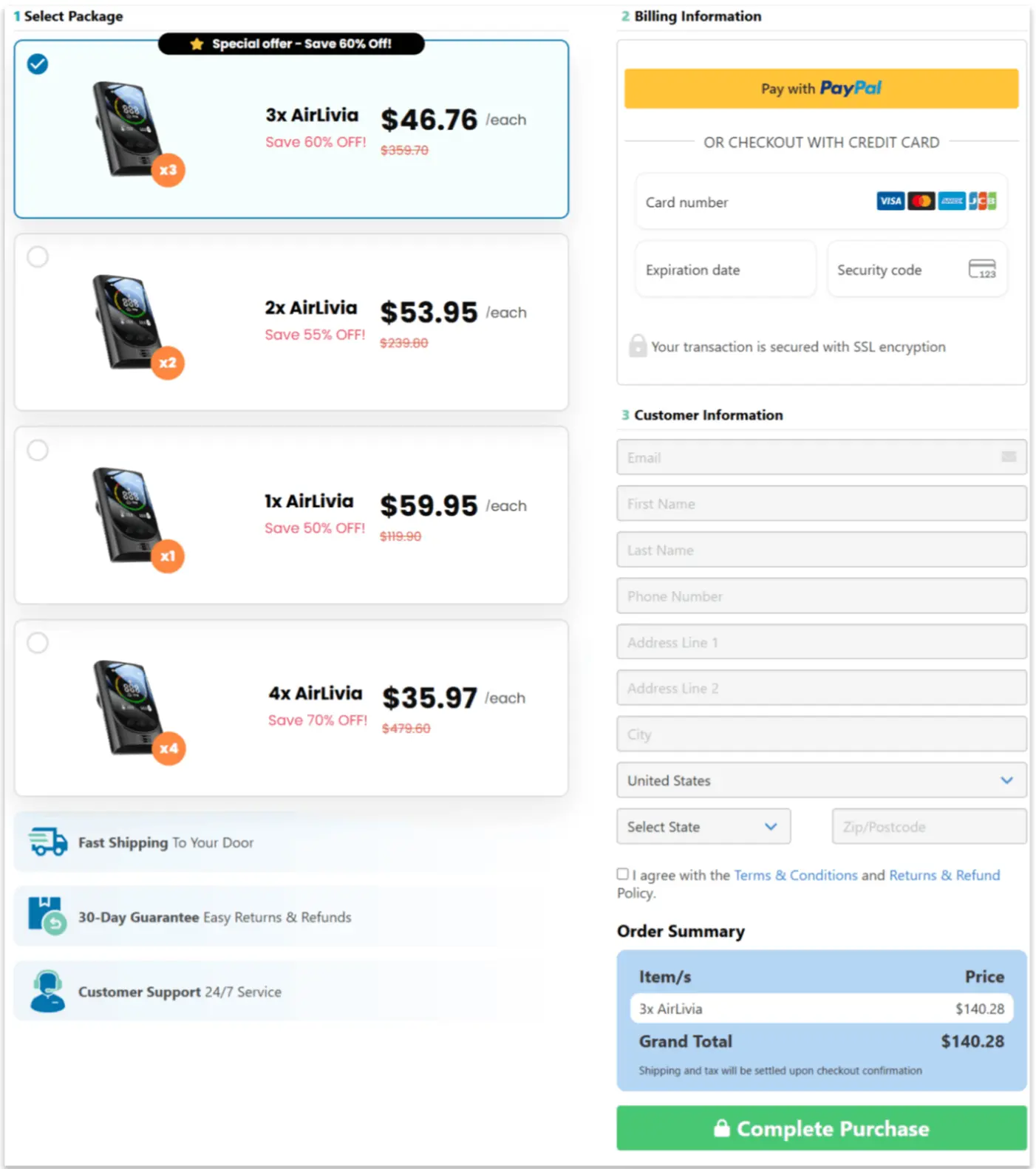This screenshot has height=1169, width=1036.
Task: Open the country dropdown showing United States
Action: (821, 780)
